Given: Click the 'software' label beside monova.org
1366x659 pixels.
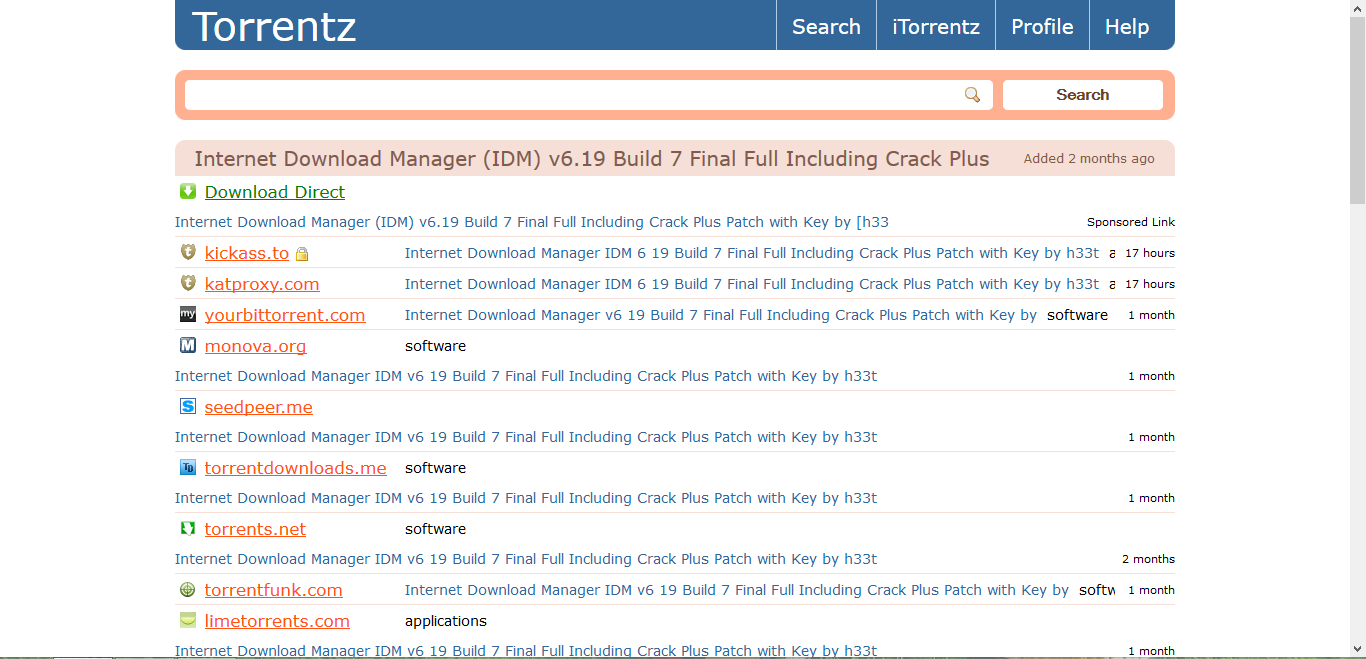Looking at the screenshot, I should (435, 346).
